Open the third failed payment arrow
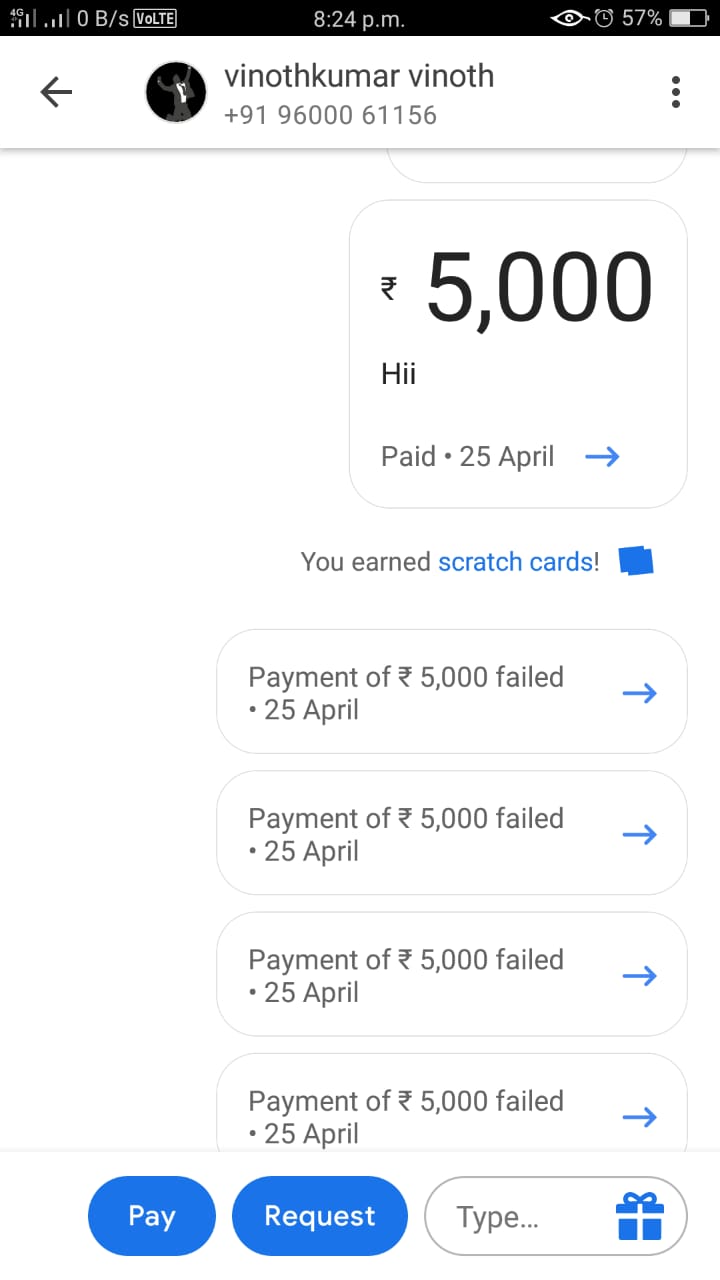This screenshot has height=1280, width=720. (639, 975)
